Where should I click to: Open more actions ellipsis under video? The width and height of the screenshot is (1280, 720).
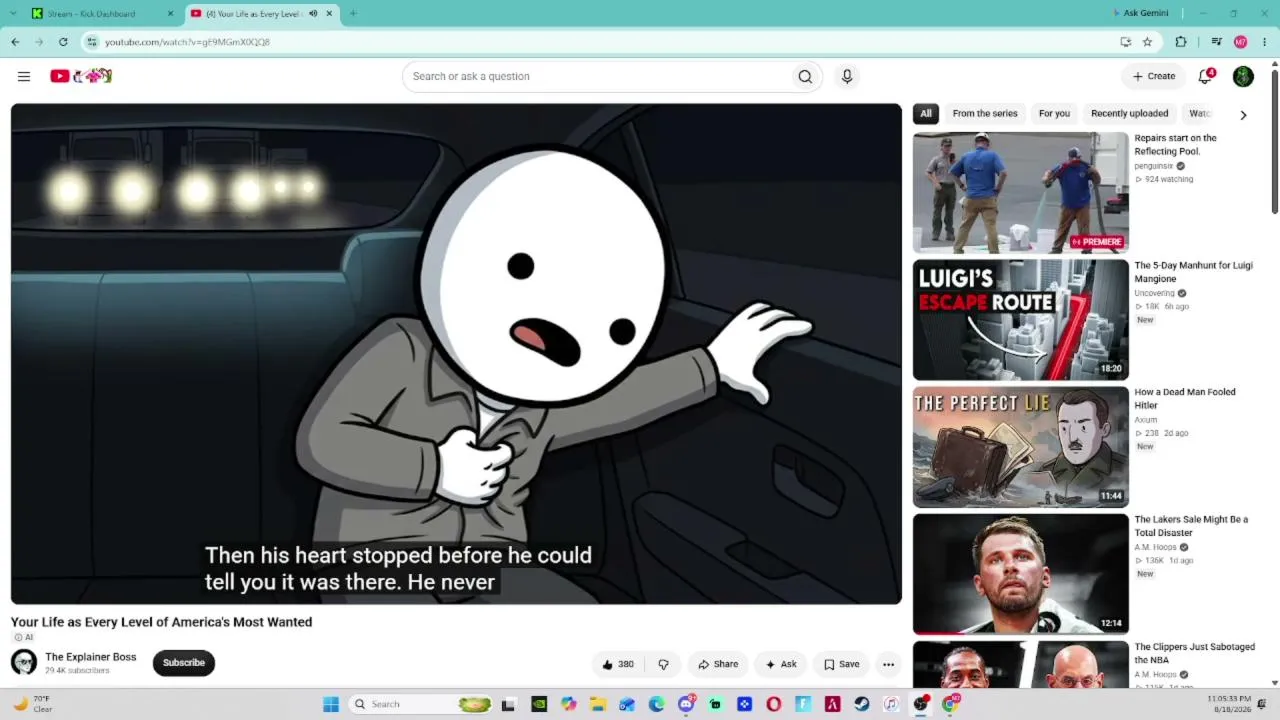pyautogui.click(x=888, y=664)
